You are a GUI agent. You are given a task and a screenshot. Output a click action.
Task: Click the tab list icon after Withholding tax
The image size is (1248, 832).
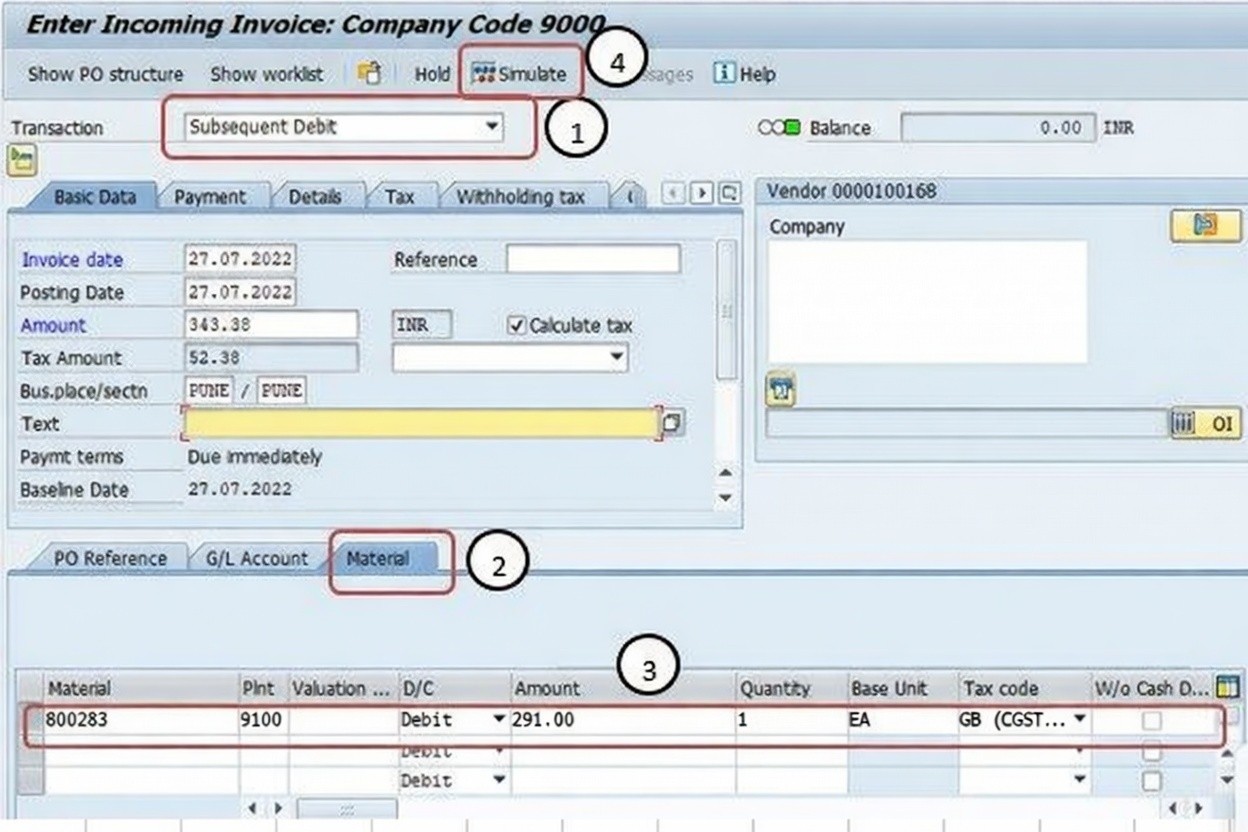[x=730, y=194]
